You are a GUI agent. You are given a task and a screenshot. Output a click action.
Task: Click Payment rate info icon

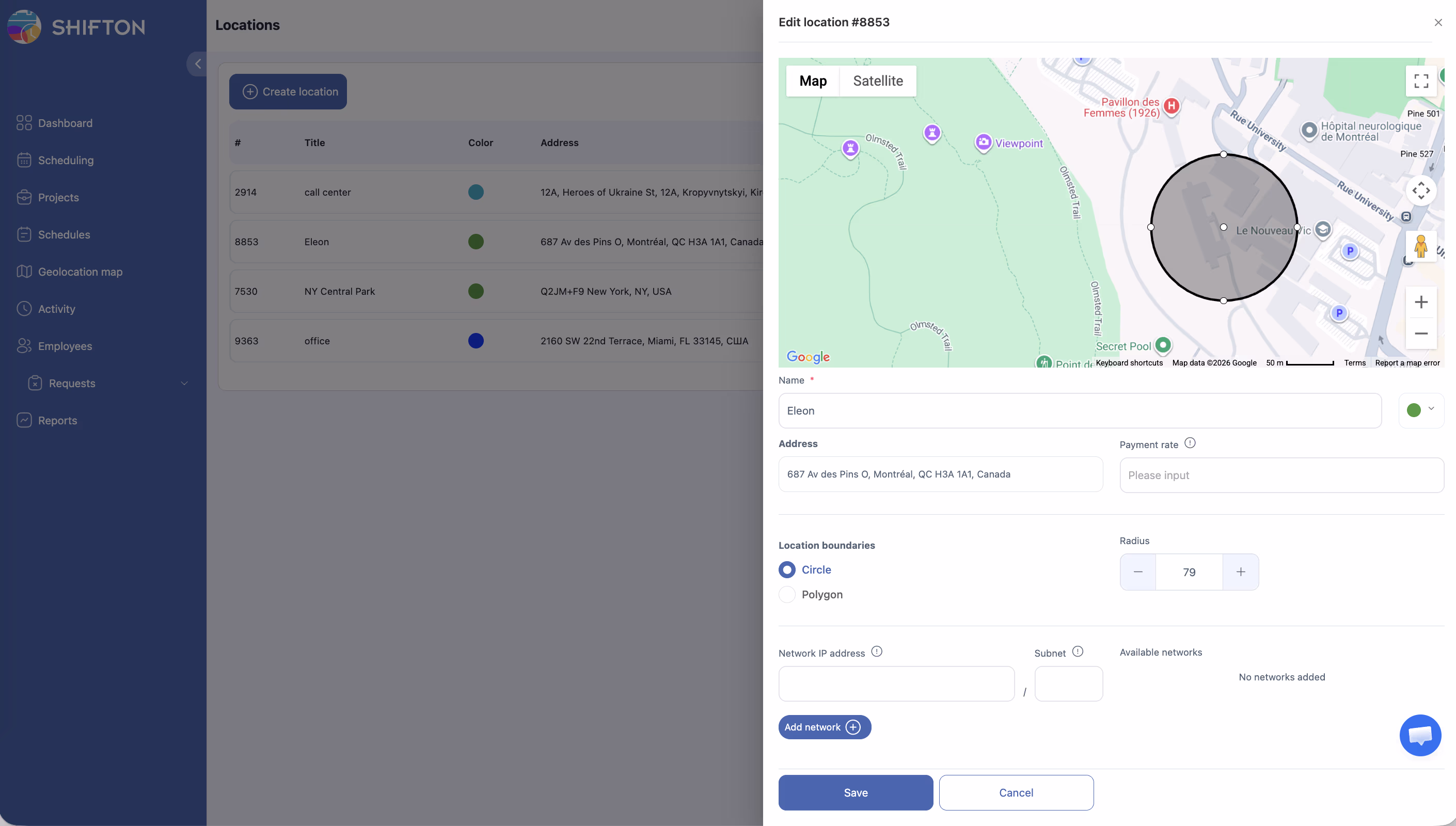click(1190, 443)
